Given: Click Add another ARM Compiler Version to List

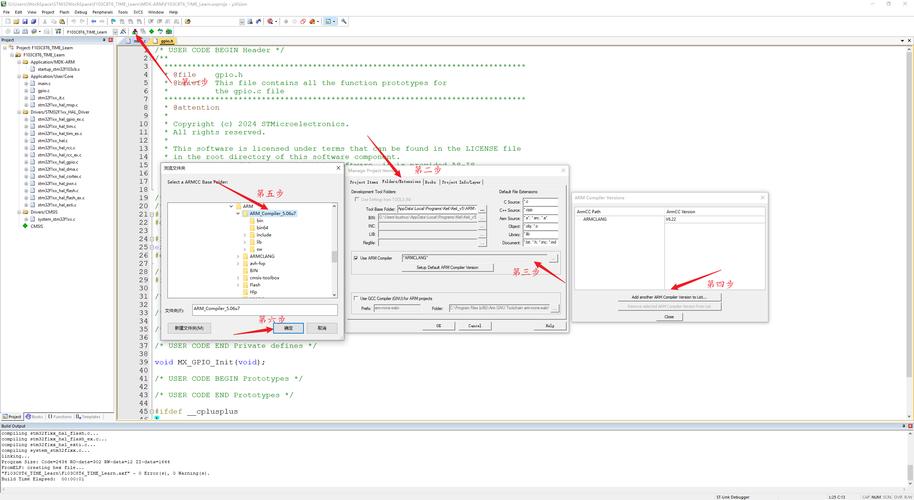Looking at the screenshot, I should pyautogui.click(x=668, y=297).
